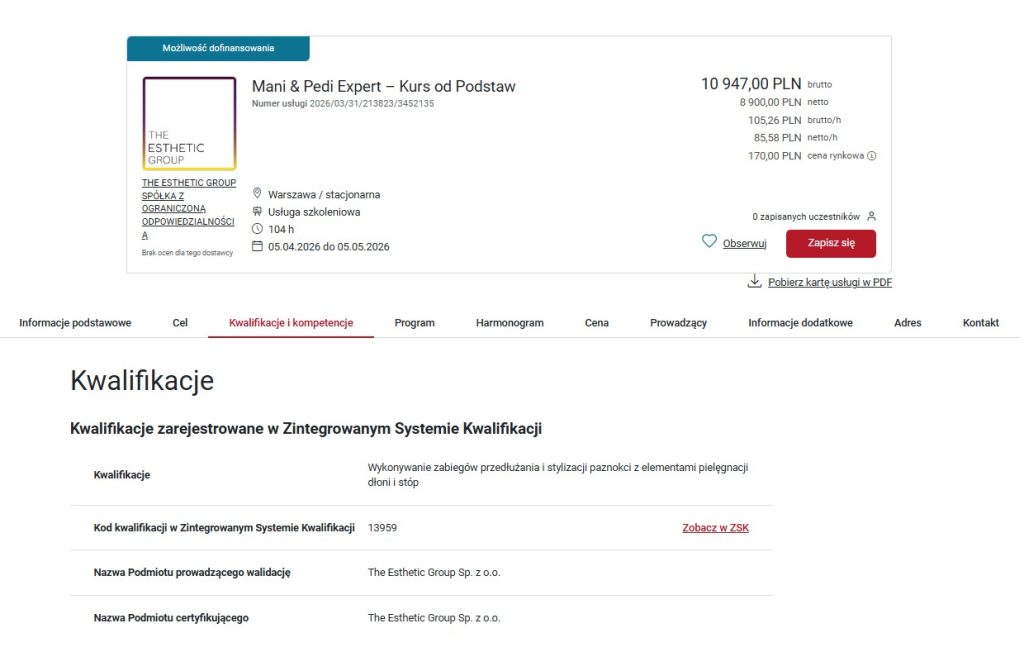Click the location pin icon by Warszawa
Viewport: 1024px width, 652px height.
point(257,194)
